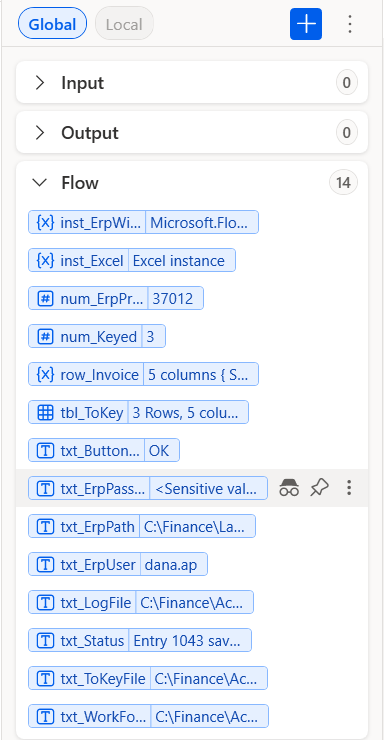Expand the Input variables section
Image resolution: width=384 pixels, height=740 pixels.
pos(40,83)
